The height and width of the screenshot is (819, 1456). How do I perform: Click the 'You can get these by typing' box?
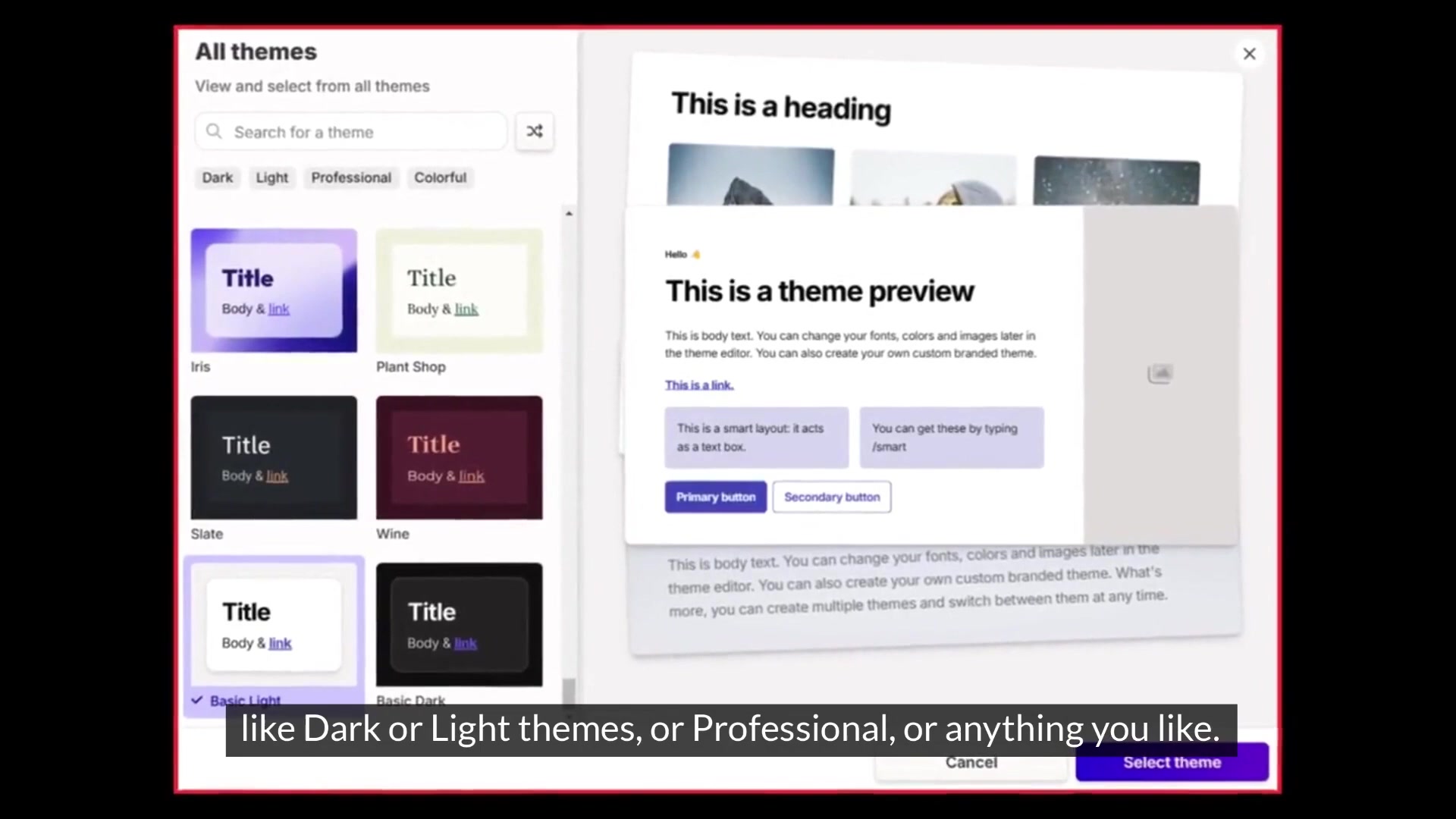[952, 438]
